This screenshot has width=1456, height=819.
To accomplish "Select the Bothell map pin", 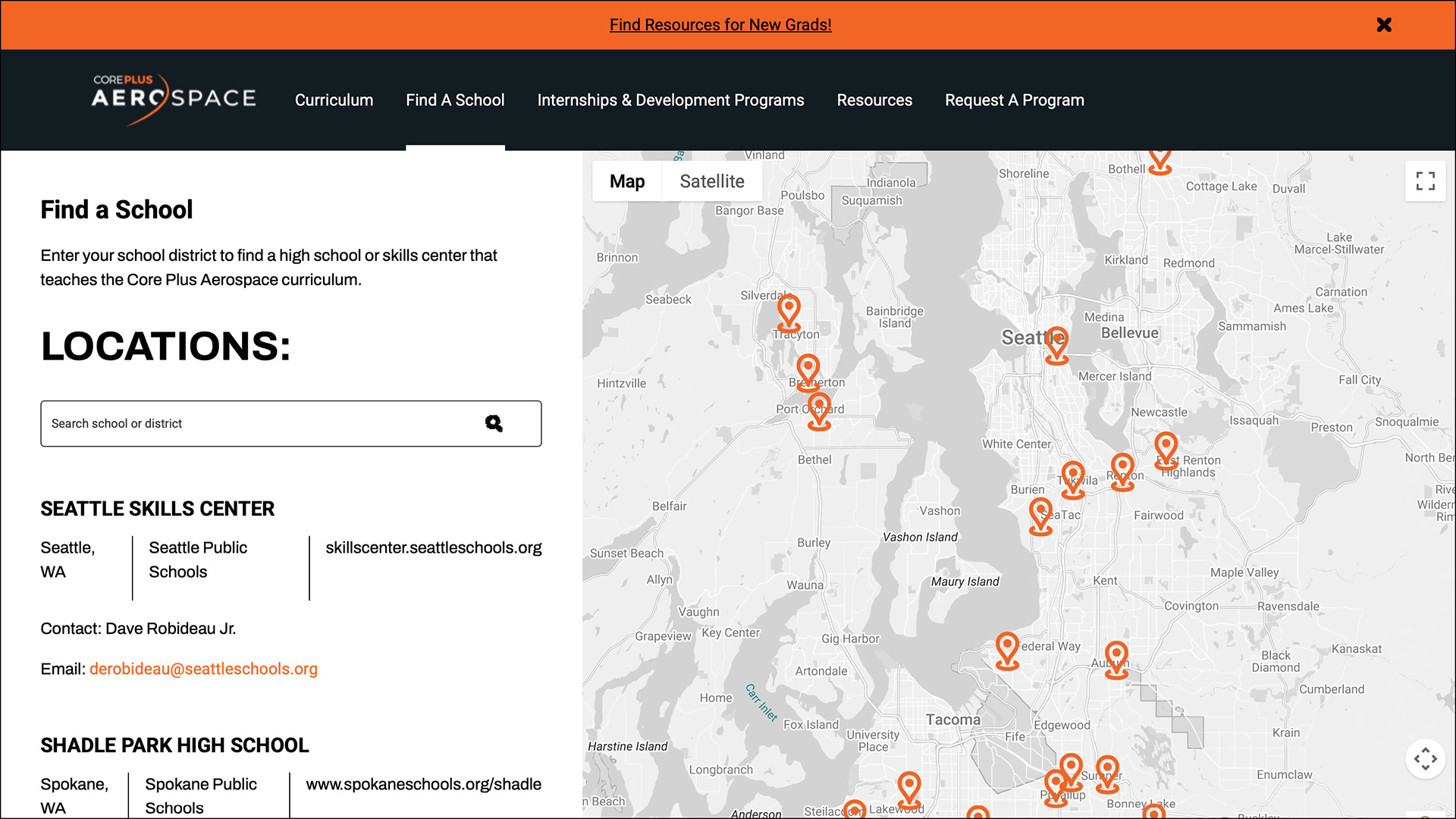I will [1159, 162].
